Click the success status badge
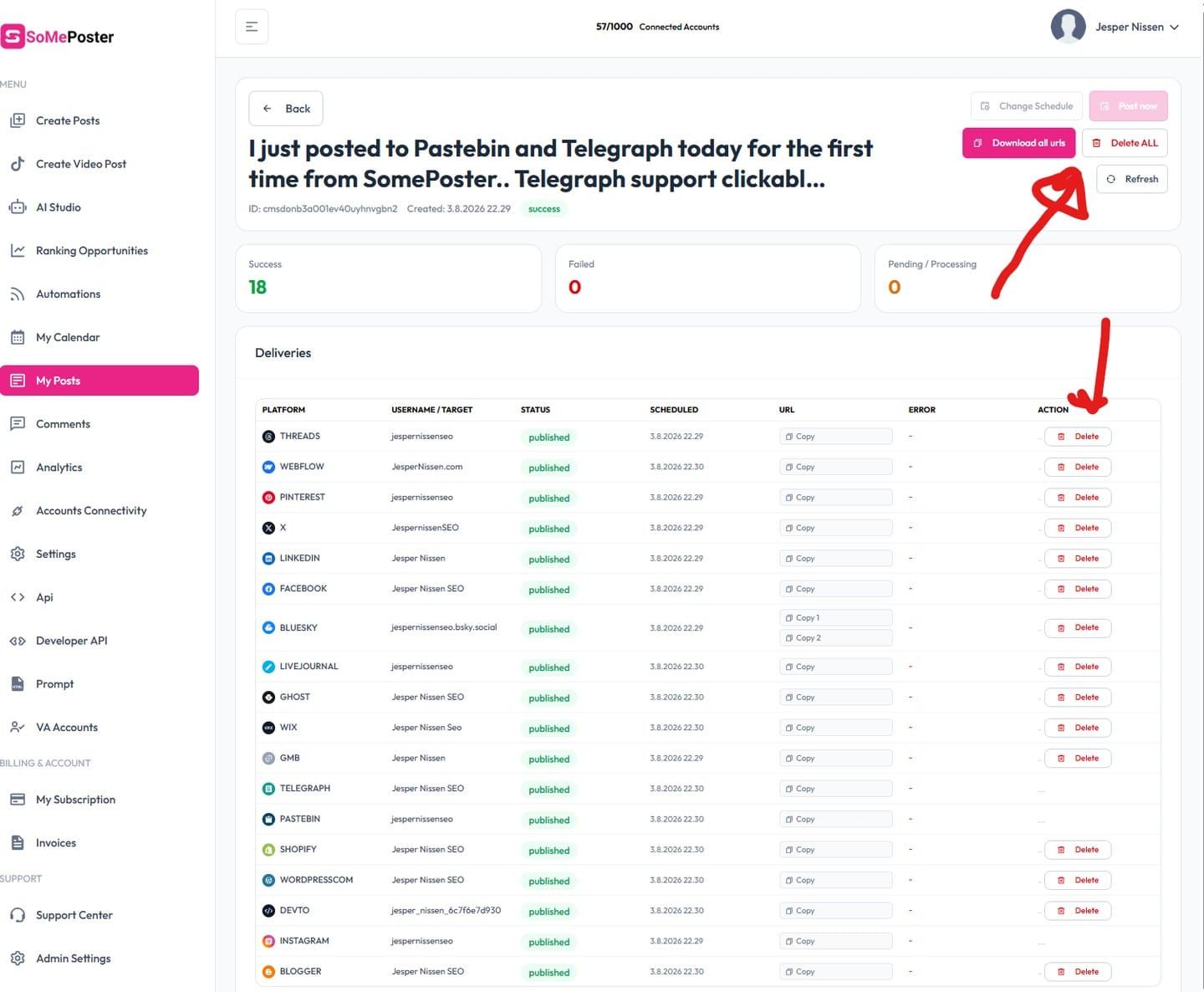 pos(544,209)
